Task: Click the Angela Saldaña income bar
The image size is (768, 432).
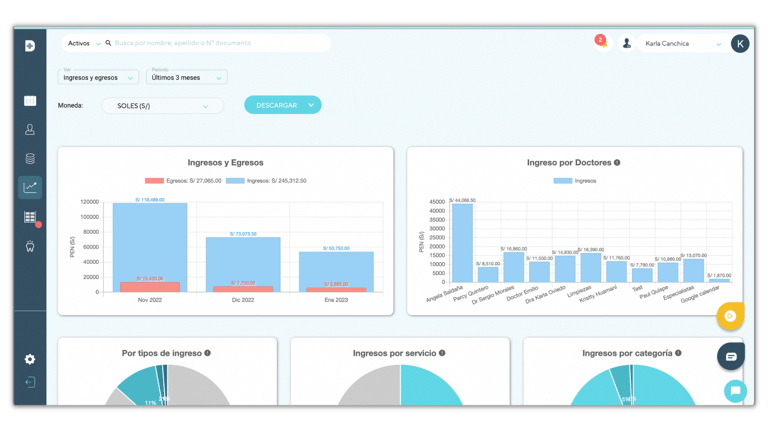Action: 462,243
